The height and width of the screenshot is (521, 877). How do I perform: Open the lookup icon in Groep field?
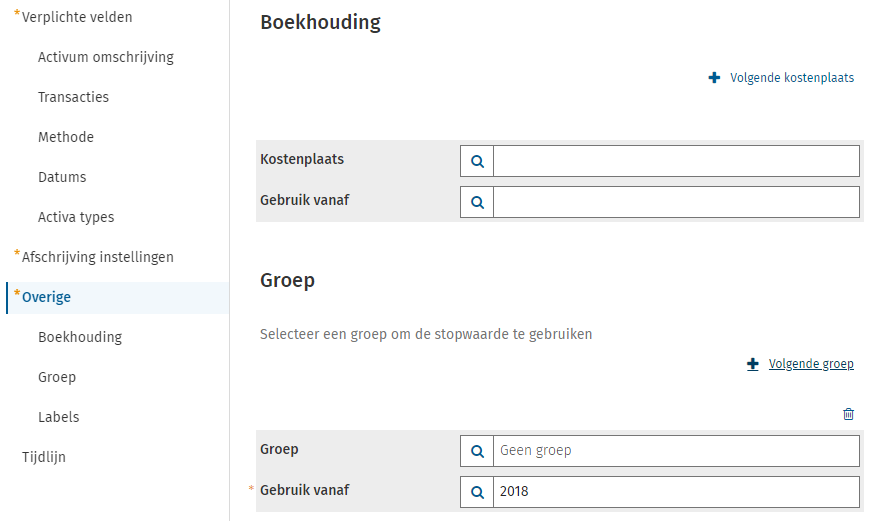click(x=477, y=451)
